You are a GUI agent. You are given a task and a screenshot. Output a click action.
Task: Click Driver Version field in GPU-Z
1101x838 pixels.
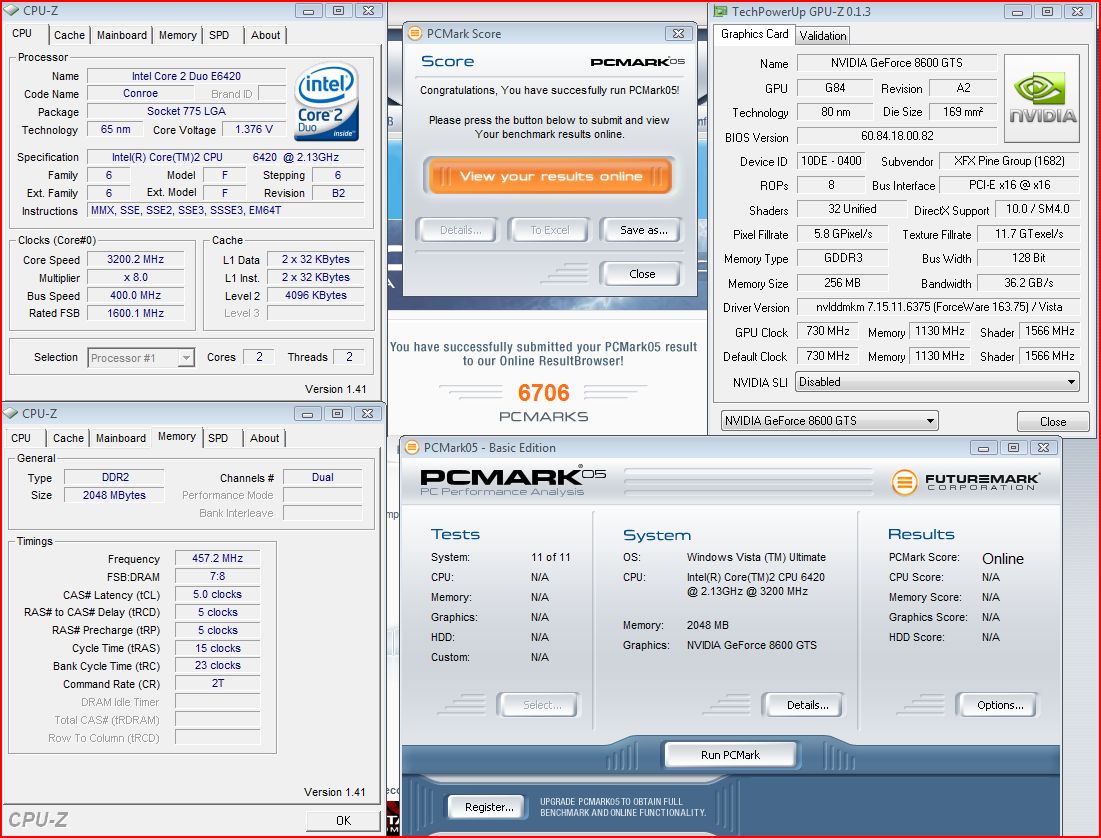[938, 307]
